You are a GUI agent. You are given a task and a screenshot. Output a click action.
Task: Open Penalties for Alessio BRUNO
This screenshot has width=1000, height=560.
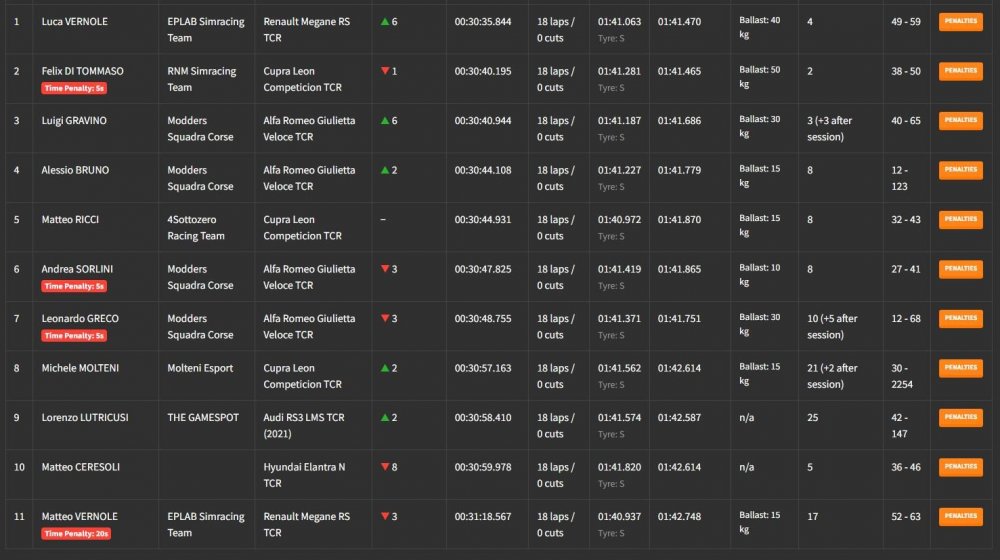[x=960, y=170]
